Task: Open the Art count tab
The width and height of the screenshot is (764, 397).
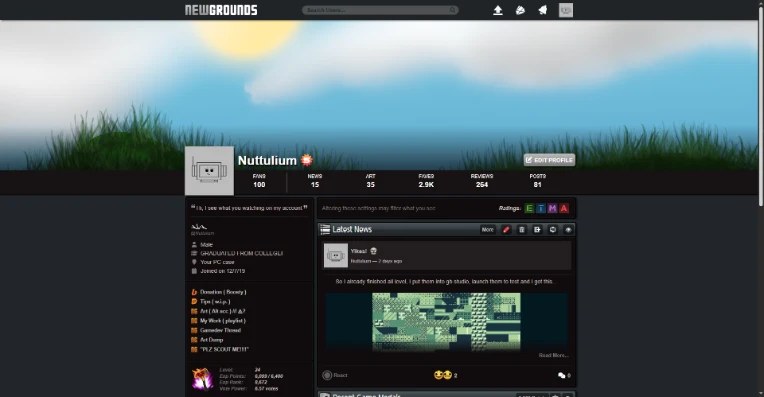Action: tap(370, 181)
